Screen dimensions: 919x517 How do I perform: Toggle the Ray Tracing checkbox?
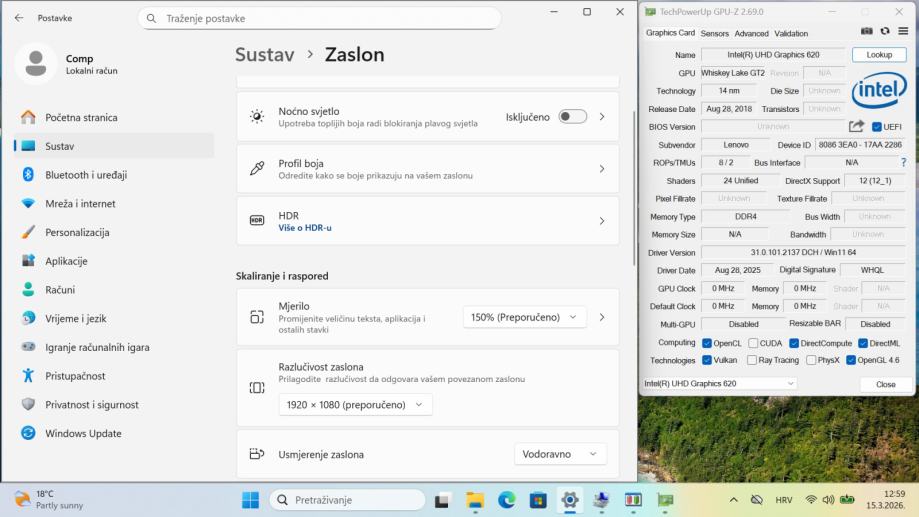pyautogui.click(x=752, y=360)
